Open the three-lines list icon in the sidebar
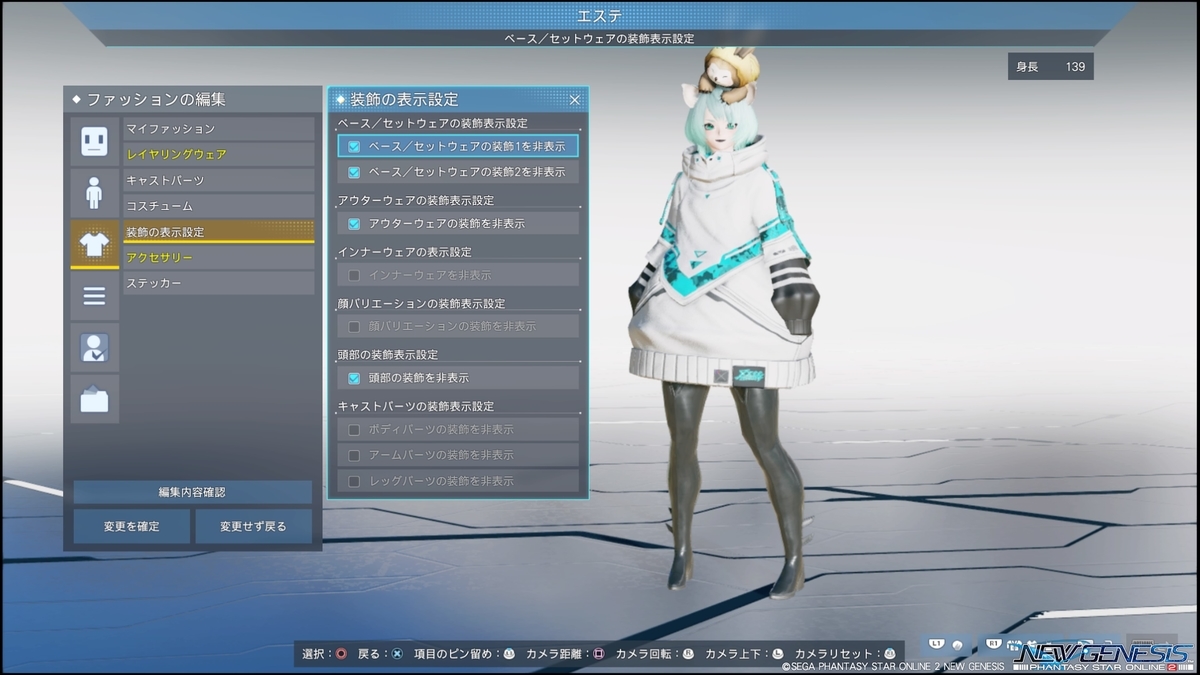The image size is (1200, 675). tap(94, 296)
